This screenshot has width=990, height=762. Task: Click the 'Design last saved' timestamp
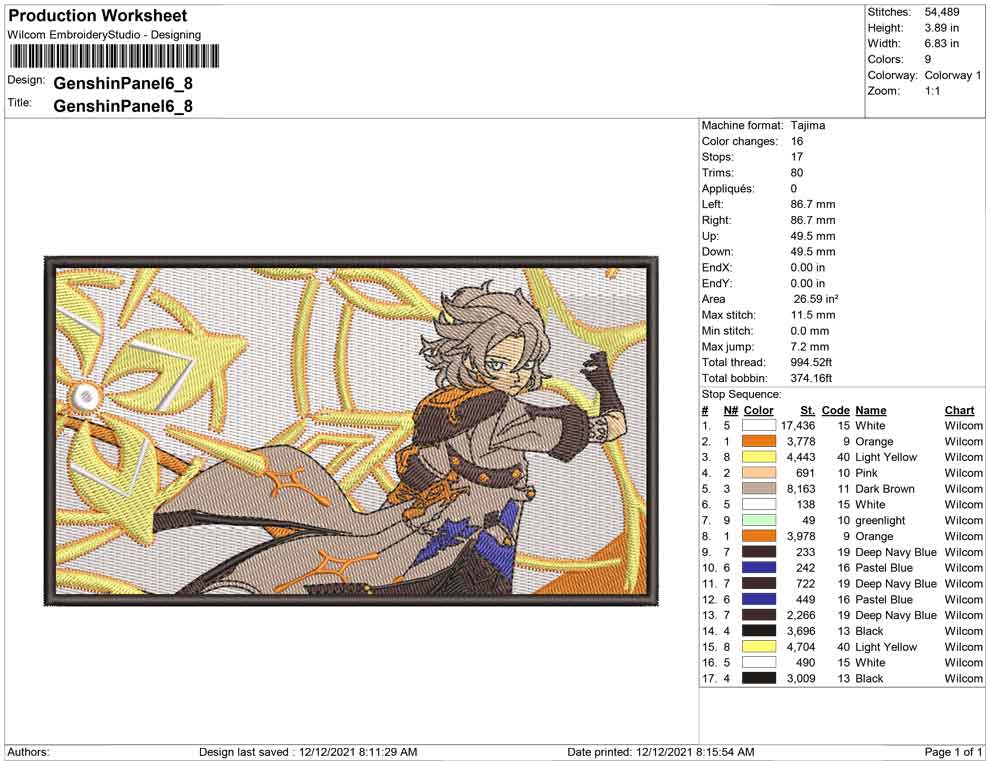(308, 752)
